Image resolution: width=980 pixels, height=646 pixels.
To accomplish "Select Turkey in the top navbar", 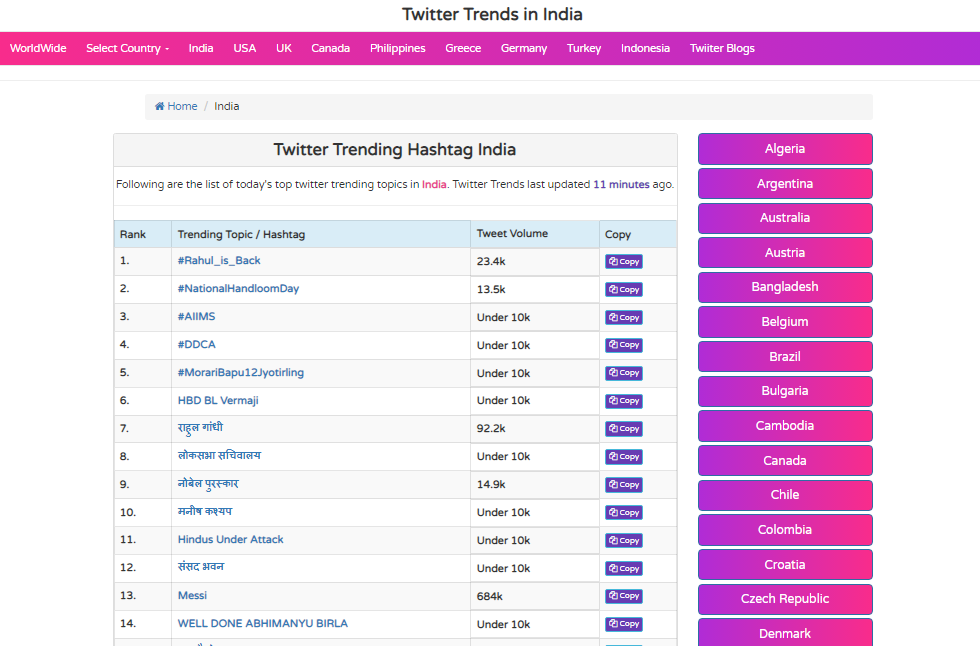I will point(584,48).
